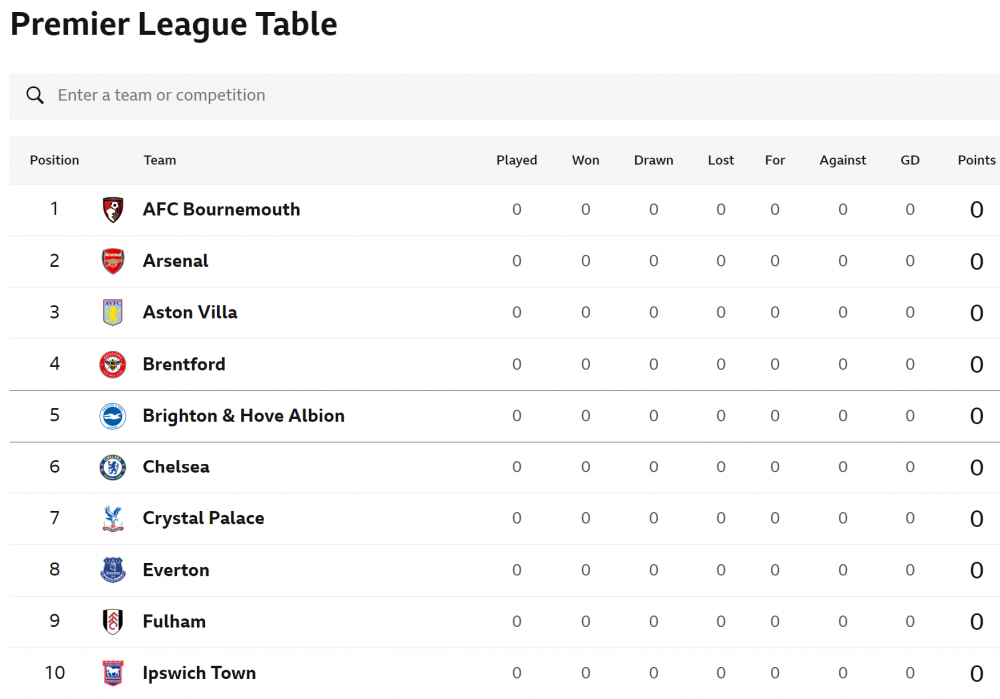Open the Brighton & Hove Albion link
The height and width of the screenshot is (699, 1000).
tap(244, 416)
